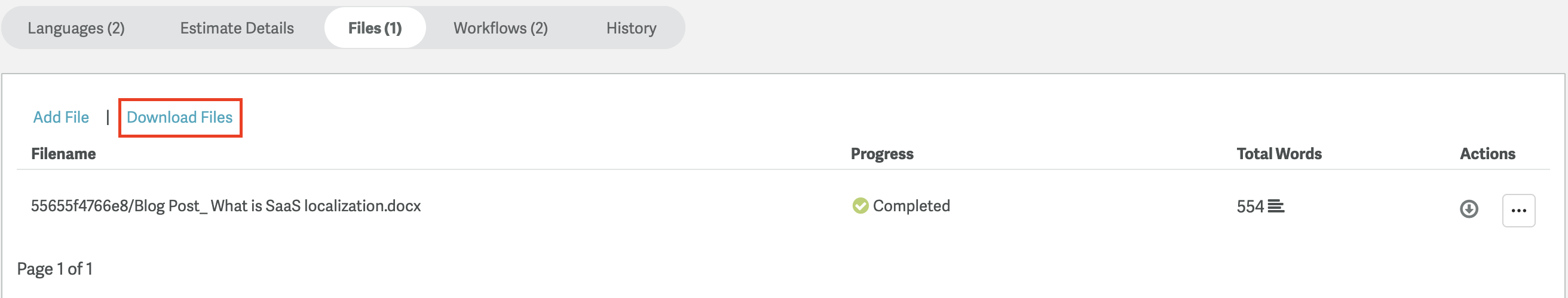Click the Filename column header
1568x298 pixels.
63,154
